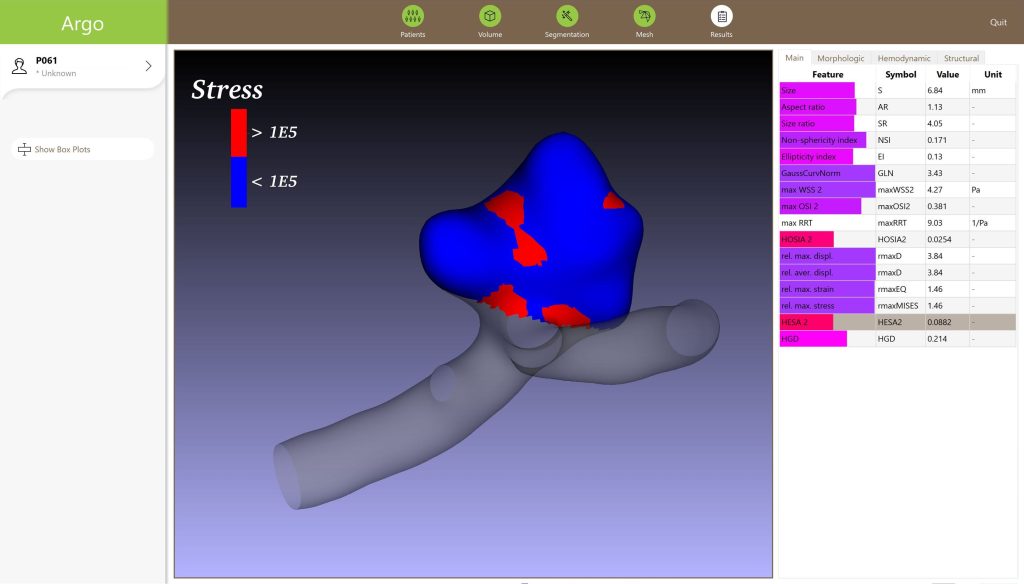Open the Results section icon
This screenshot has height=584, width=1024.
[x=721, y=16]
